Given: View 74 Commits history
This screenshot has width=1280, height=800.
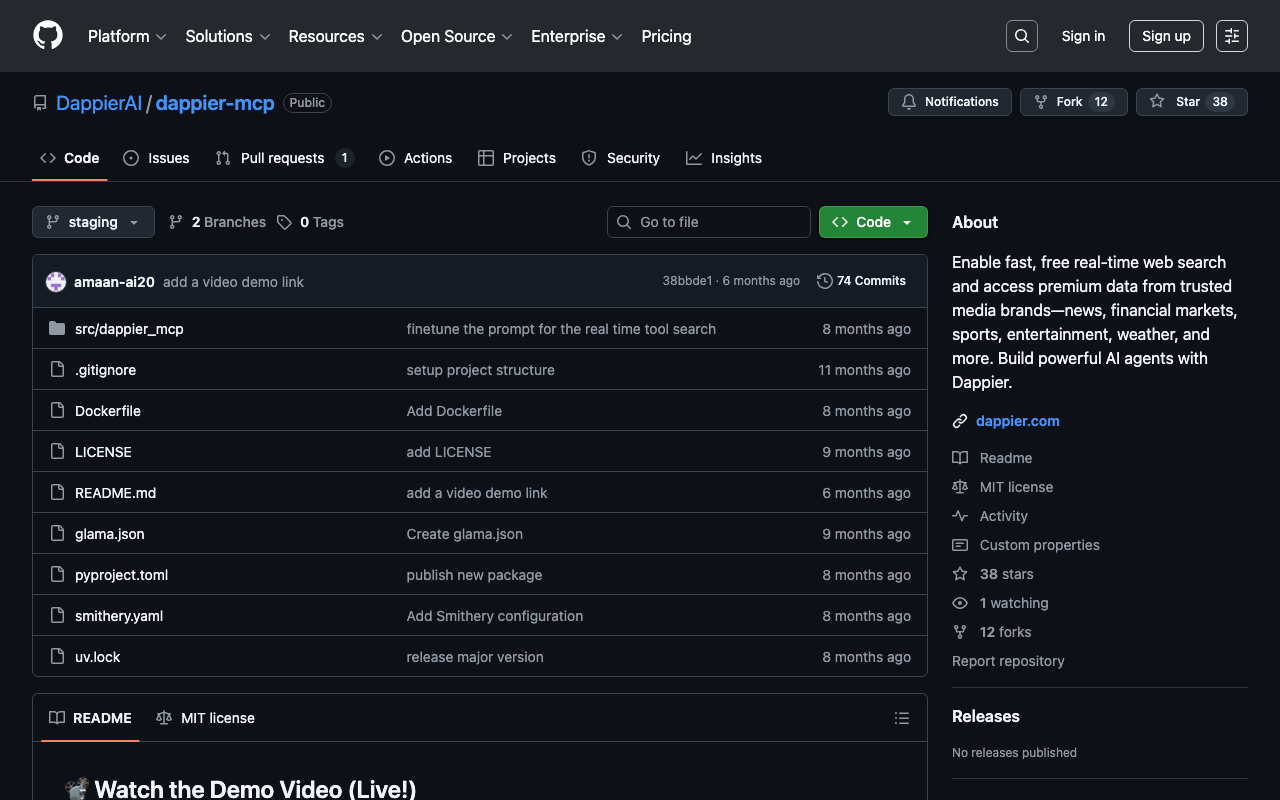Looking at the screenshot, I should (x=861, y=281).
